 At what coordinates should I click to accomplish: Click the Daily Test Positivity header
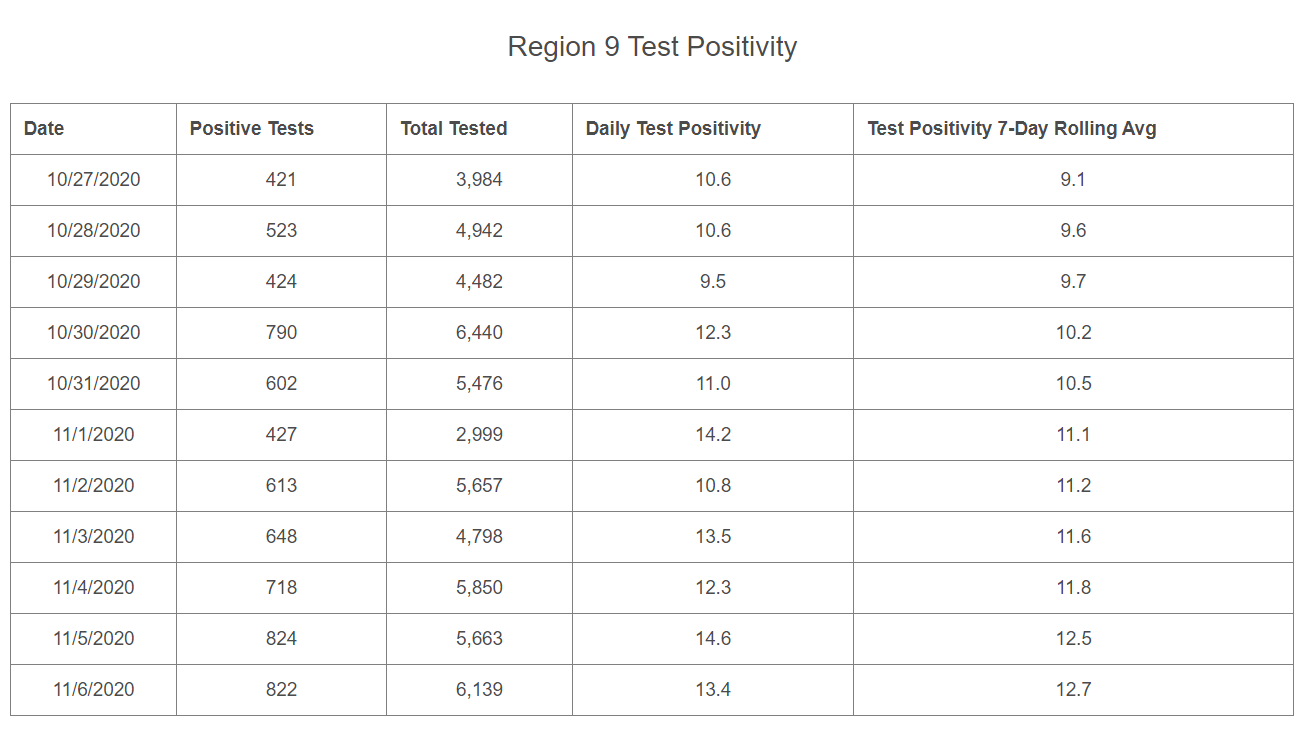(x=673, y=129)
